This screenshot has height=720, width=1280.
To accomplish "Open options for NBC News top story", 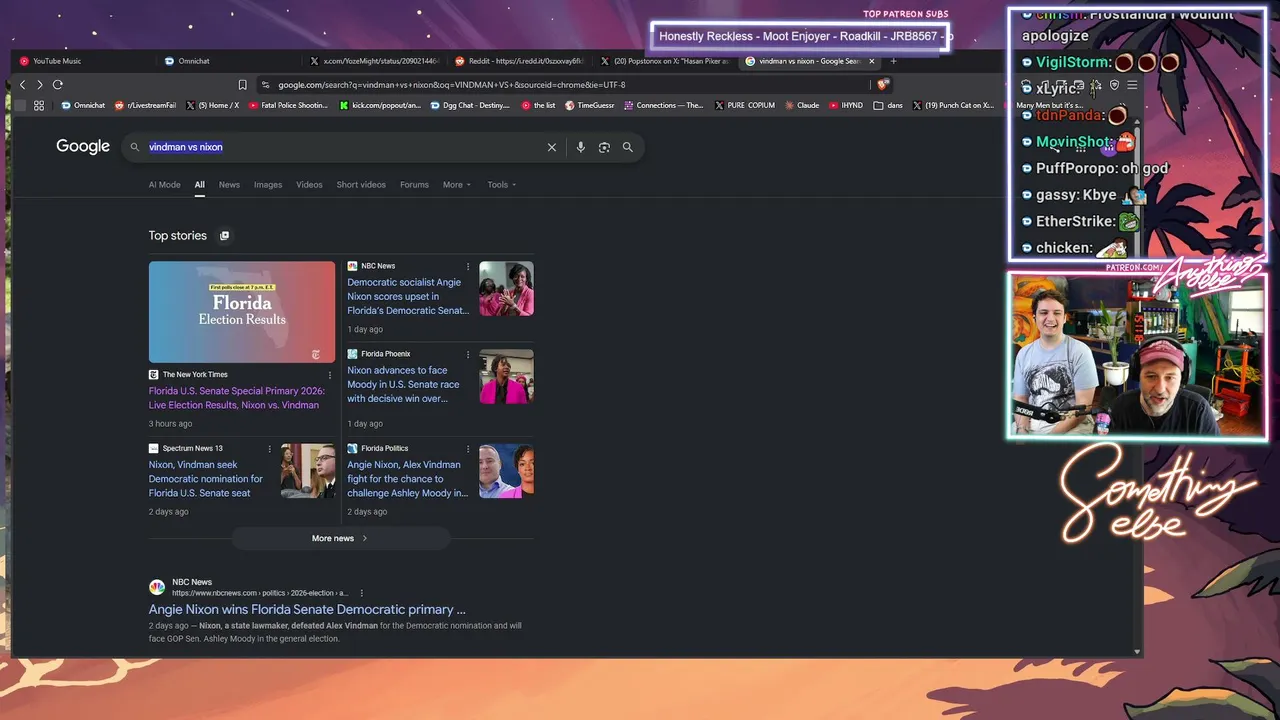I will (x=467, y=266).
